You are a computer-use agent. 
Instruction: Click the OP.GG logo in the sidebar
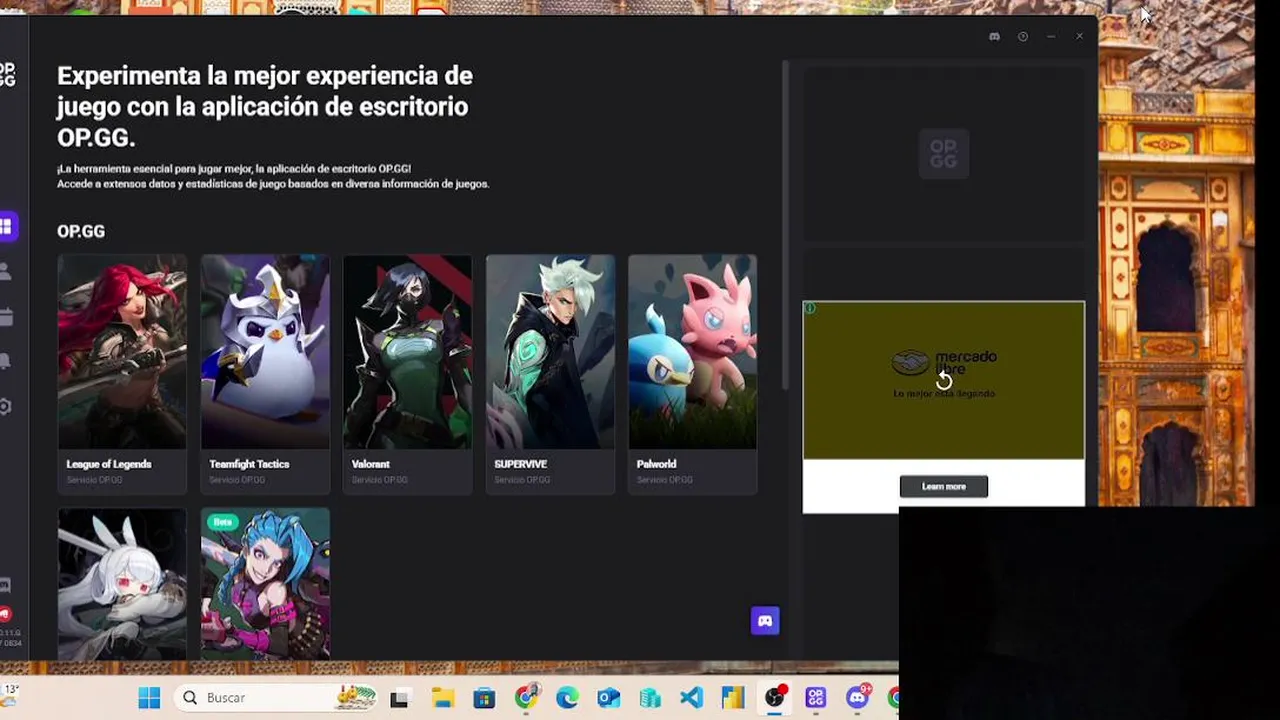point(6,75)
